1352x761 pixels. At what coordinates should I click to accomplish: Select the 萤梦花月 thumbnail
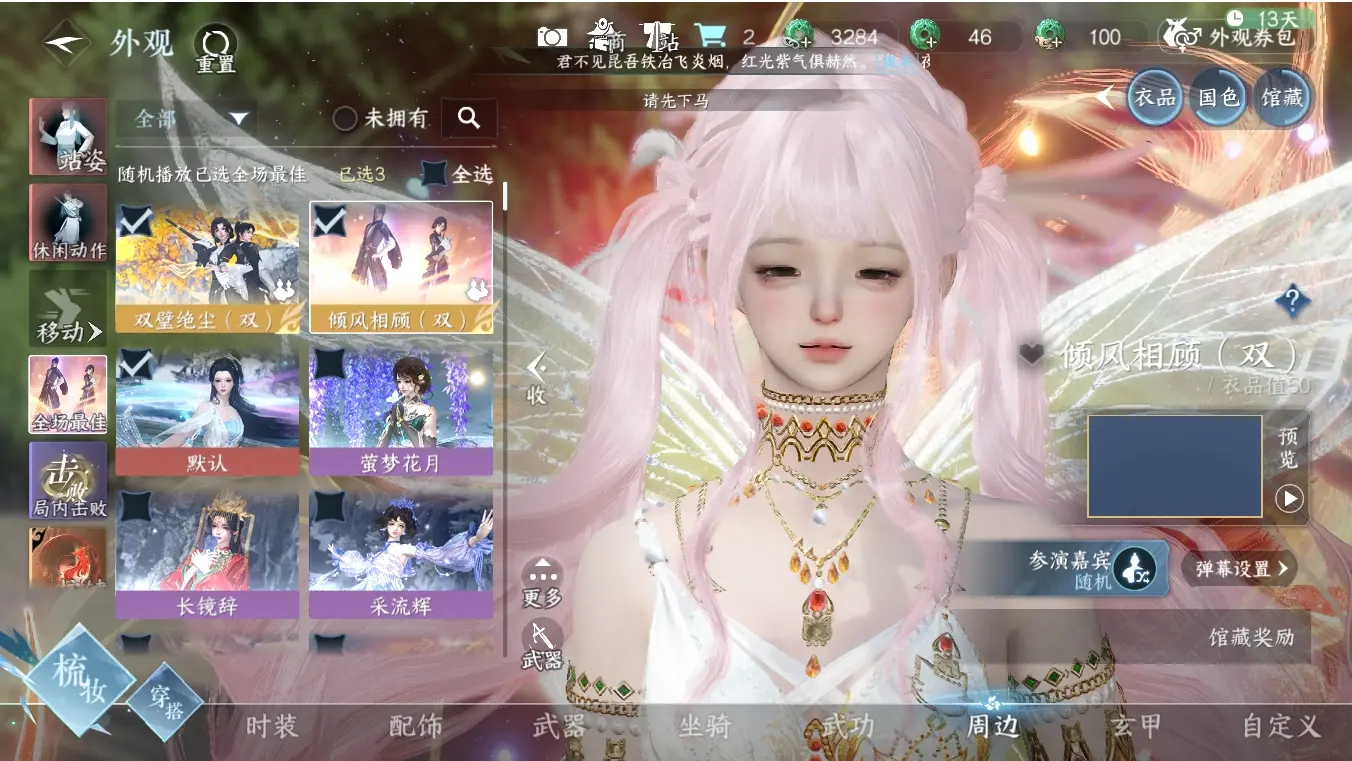401,411
